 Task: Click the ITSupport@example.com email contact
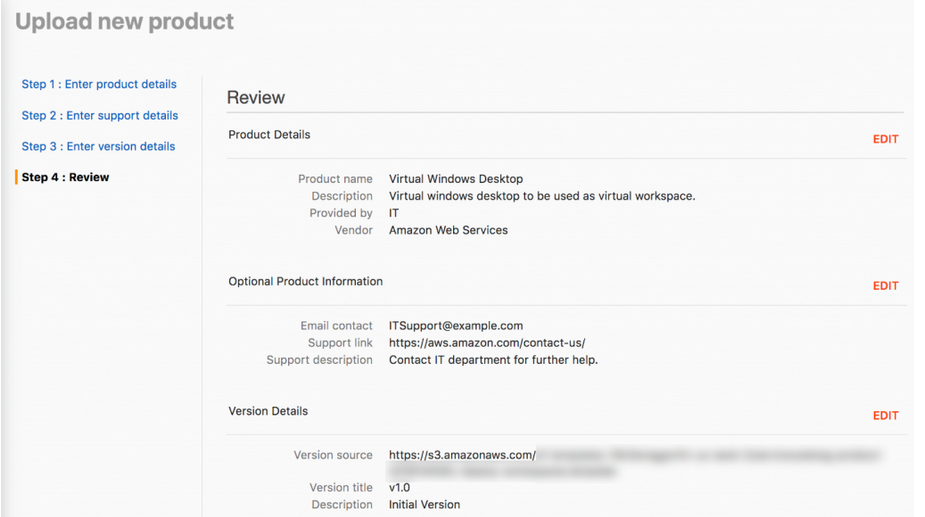point(455,326)
